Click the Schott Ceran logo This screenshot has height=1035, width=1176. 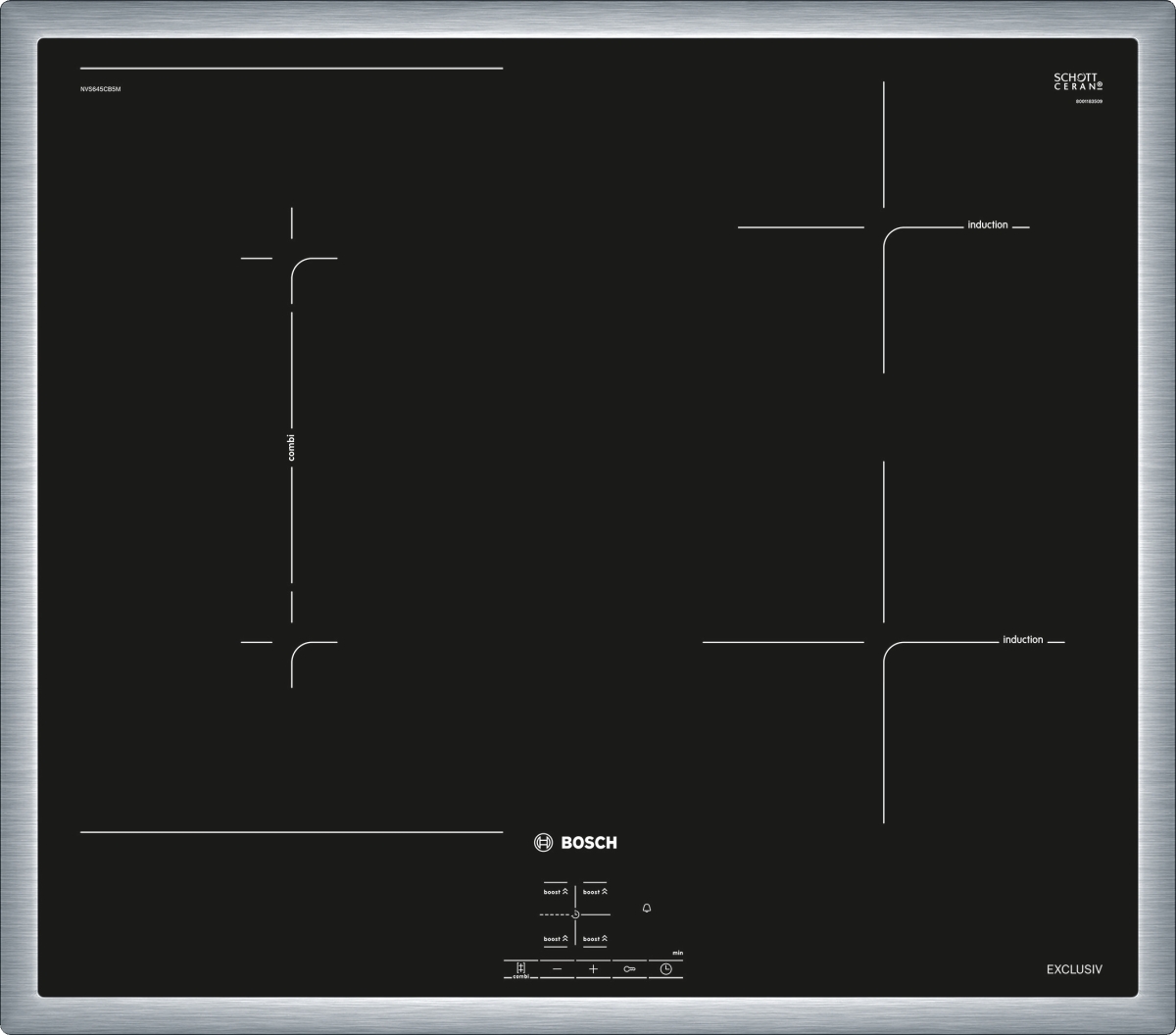1078,82
